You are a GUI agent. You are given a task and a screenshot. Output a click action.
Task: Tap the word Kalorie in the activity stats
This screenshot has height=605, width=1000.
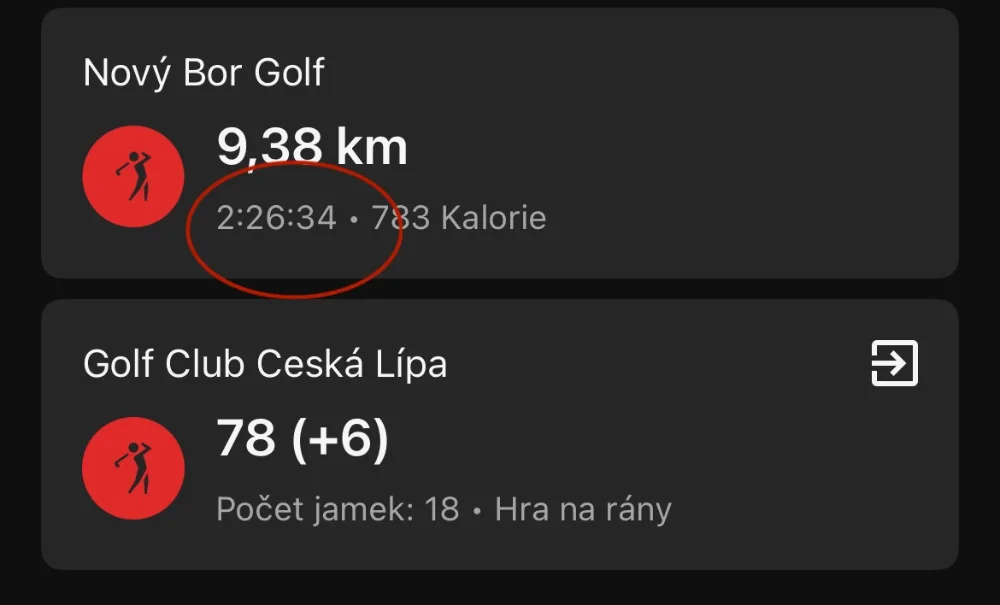494,218
